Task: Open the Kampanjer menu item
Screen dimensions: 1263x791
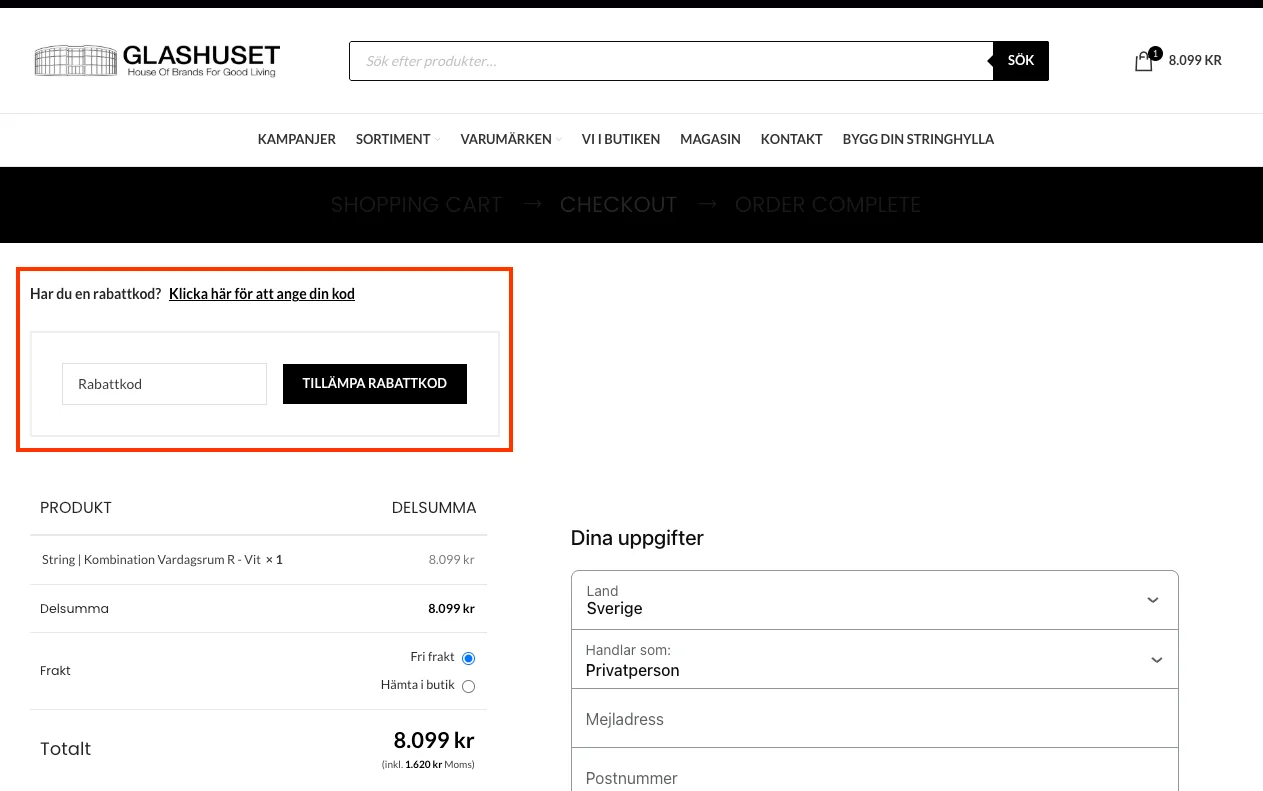Action: [x=296, y=139]
